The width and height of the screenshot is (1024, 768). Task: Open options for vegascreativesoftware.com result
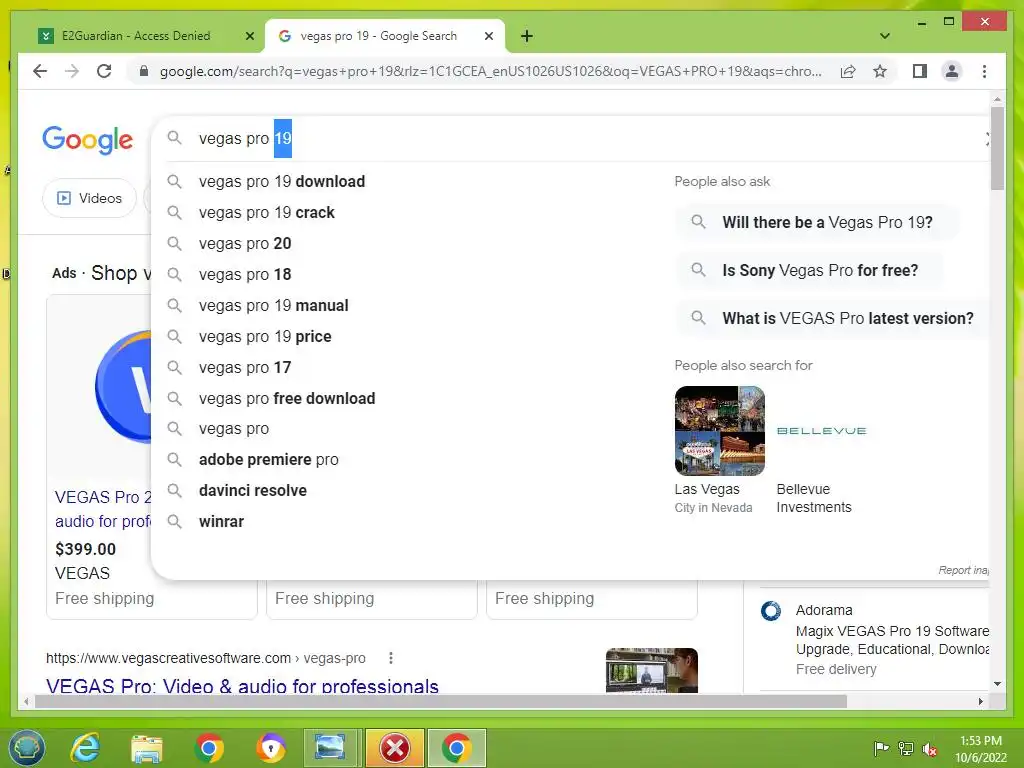click(x=391, y=658)
